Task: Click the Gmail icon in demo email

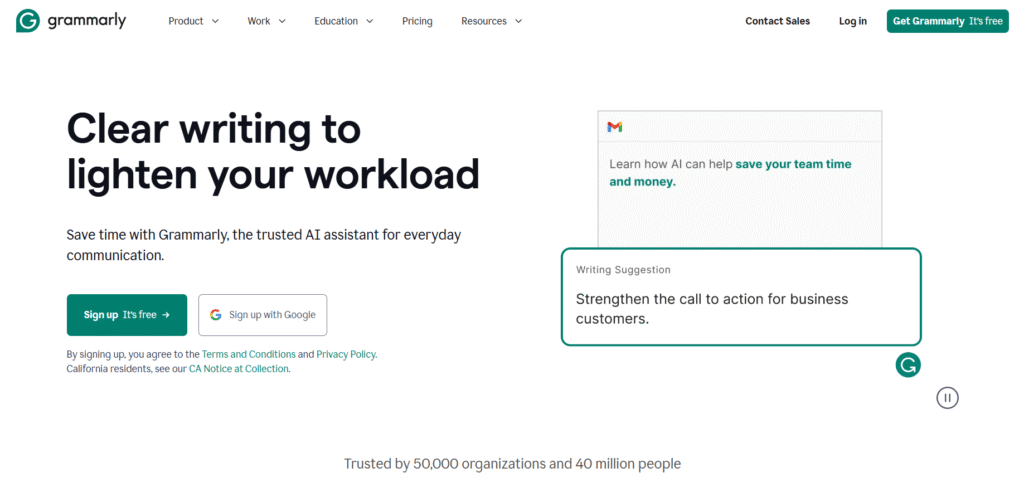Action: [x=615, y=127]
